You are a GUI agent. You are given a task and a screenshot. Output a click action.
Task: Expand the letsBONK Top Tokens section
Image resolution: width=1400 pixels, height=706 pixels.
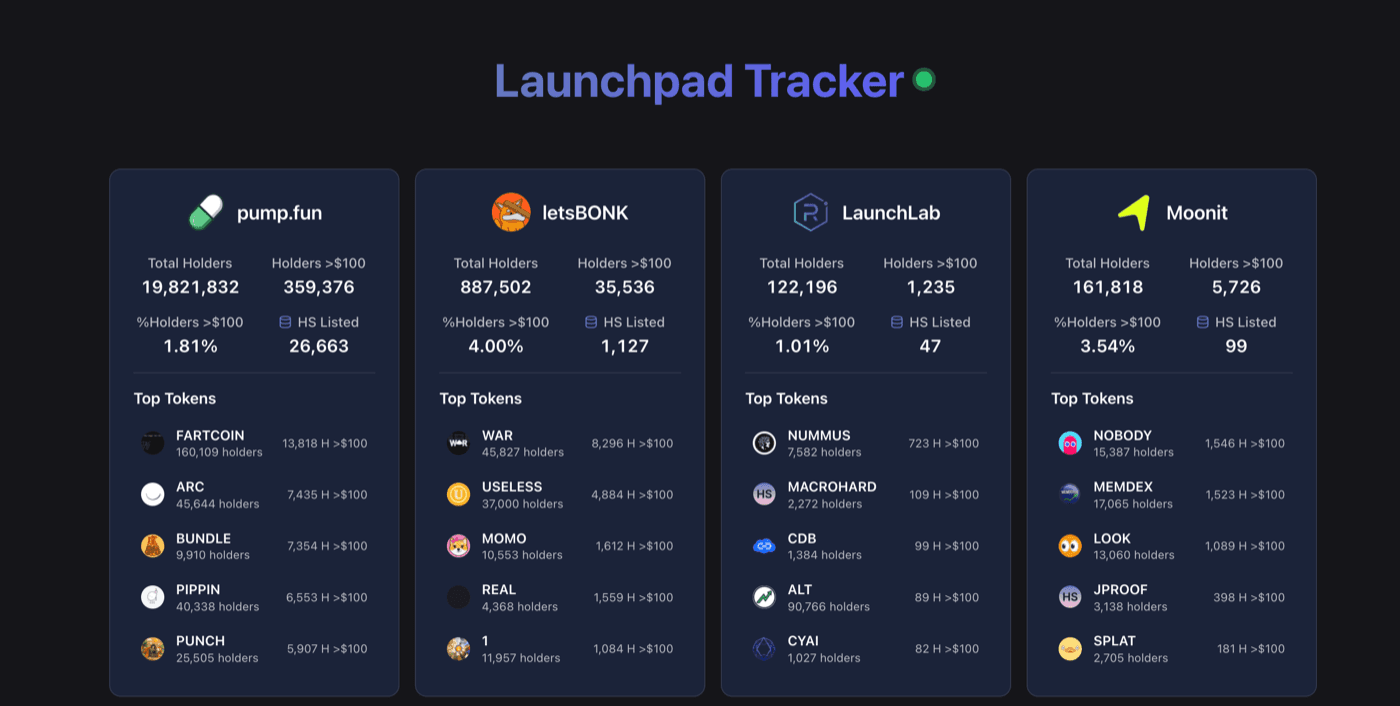[x=482, y=398]
